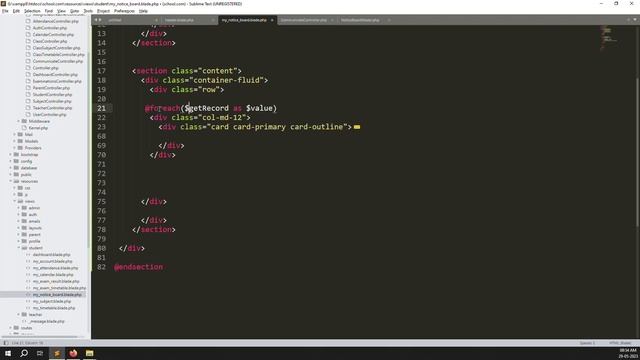Expand the database folder arrow
Image resolution: width=640 pixels, height=360 pixels.
tap(11, 168)
